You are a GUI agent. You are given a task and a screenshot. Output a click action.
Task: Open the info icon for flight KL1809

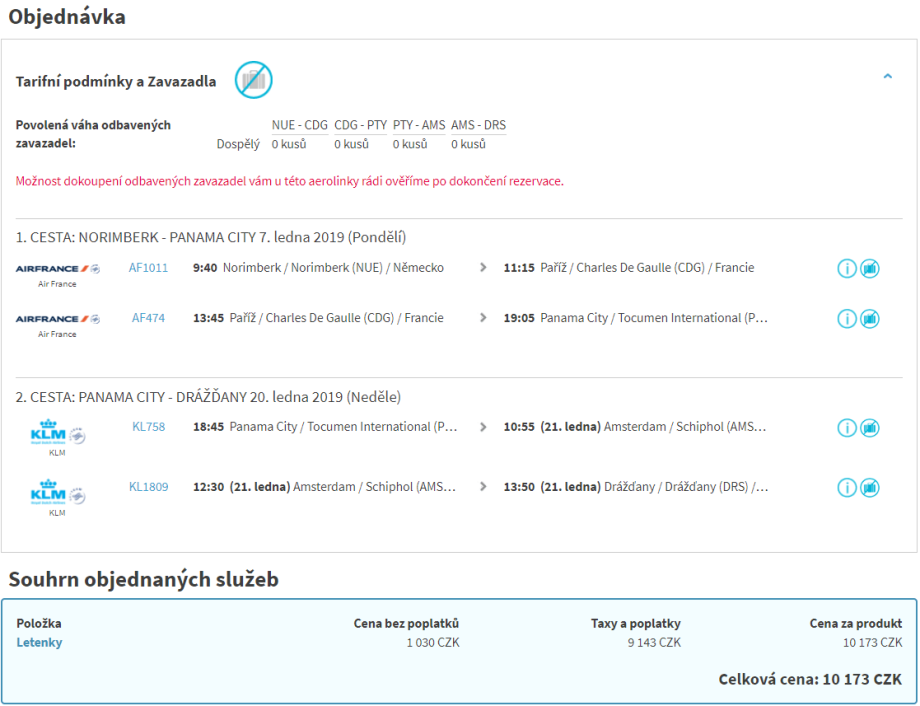pyautogui.click(x=847, y=488)
